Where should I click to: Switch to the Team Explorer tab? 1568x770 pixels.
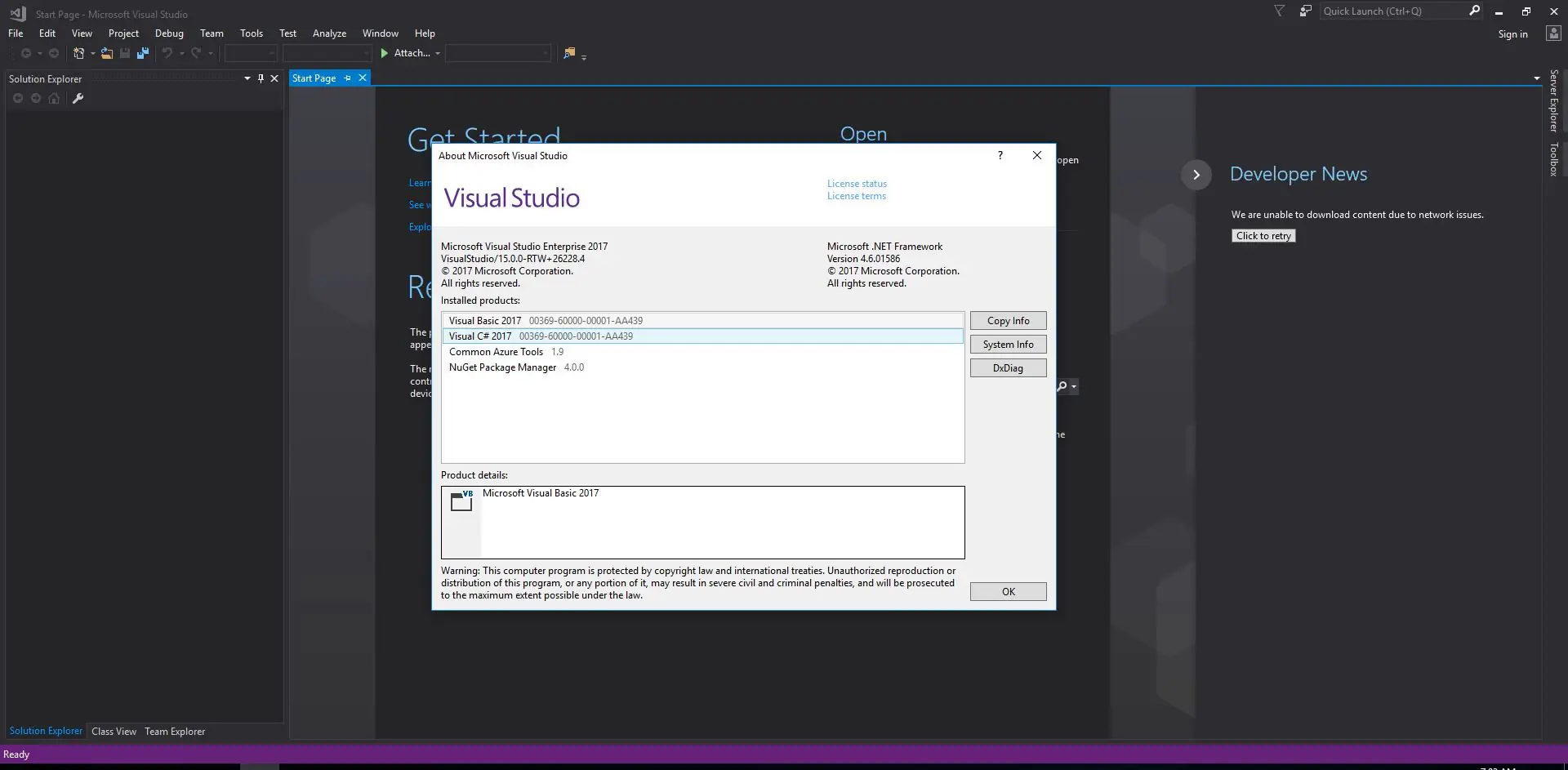pos(175,732)
